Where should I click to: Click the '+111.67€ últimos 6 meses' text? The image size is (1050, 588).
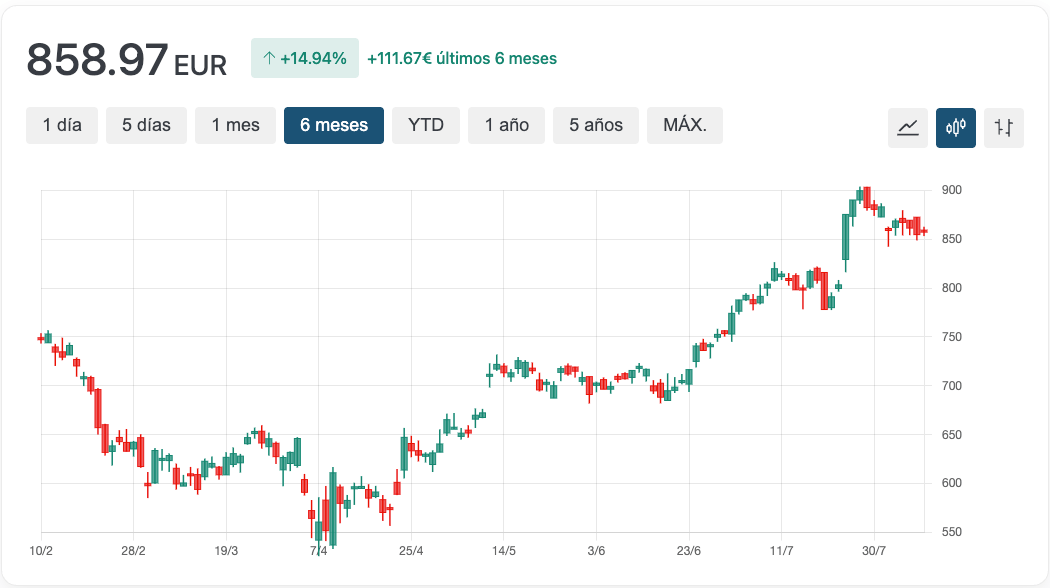coord(462,58)
